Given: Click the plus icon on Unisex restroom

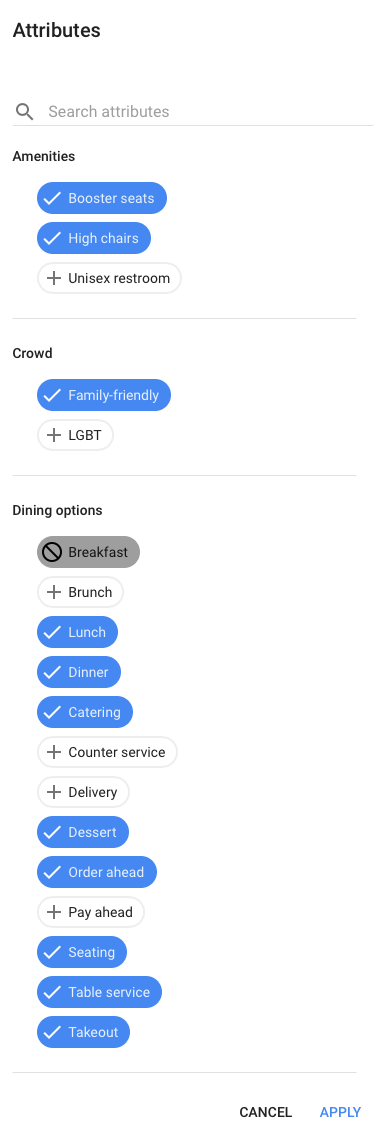Looking at the screenshot, I should point(53,278).
